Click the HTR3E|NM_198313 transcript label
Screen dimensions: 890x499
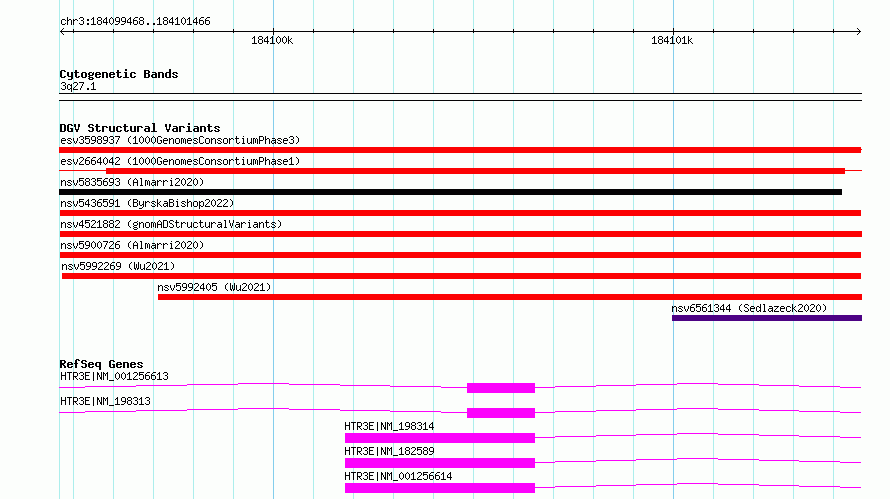tap(105, 401)
